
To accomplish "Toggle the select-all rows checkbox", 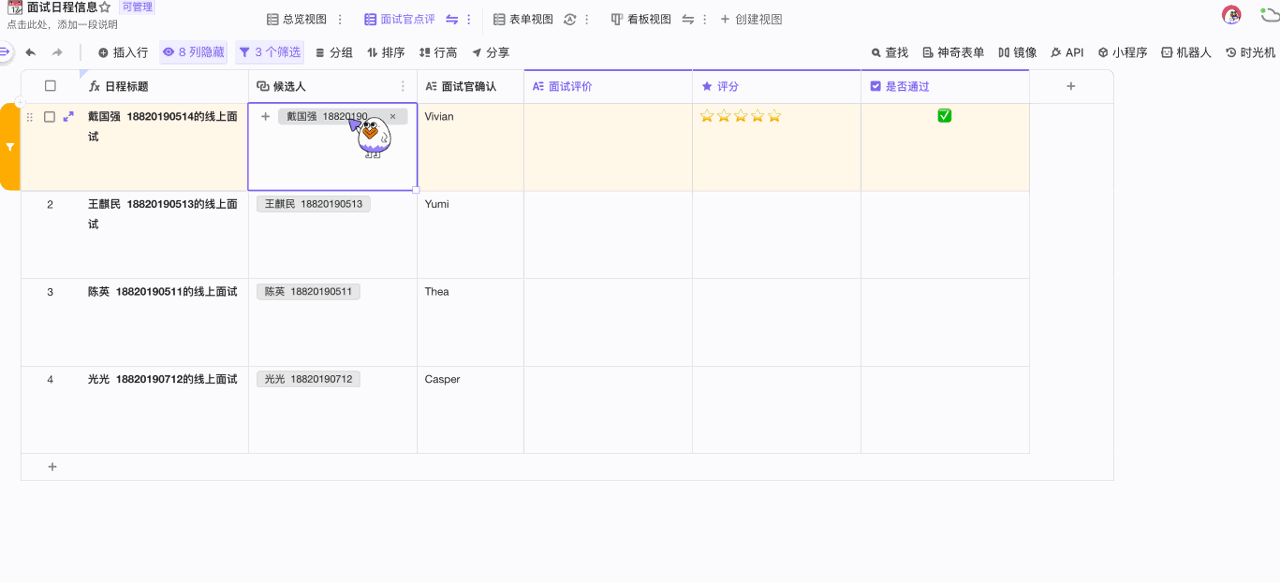I will click(x=50, y=86).
